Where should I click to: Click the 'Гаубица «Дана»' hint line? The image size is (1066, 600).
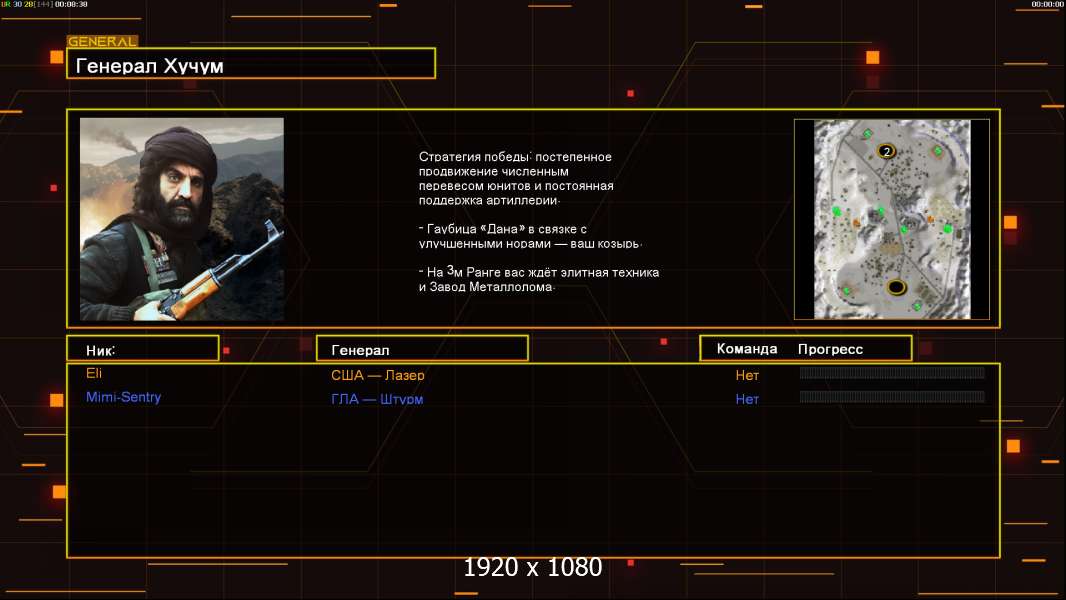[x=530, y=236]
